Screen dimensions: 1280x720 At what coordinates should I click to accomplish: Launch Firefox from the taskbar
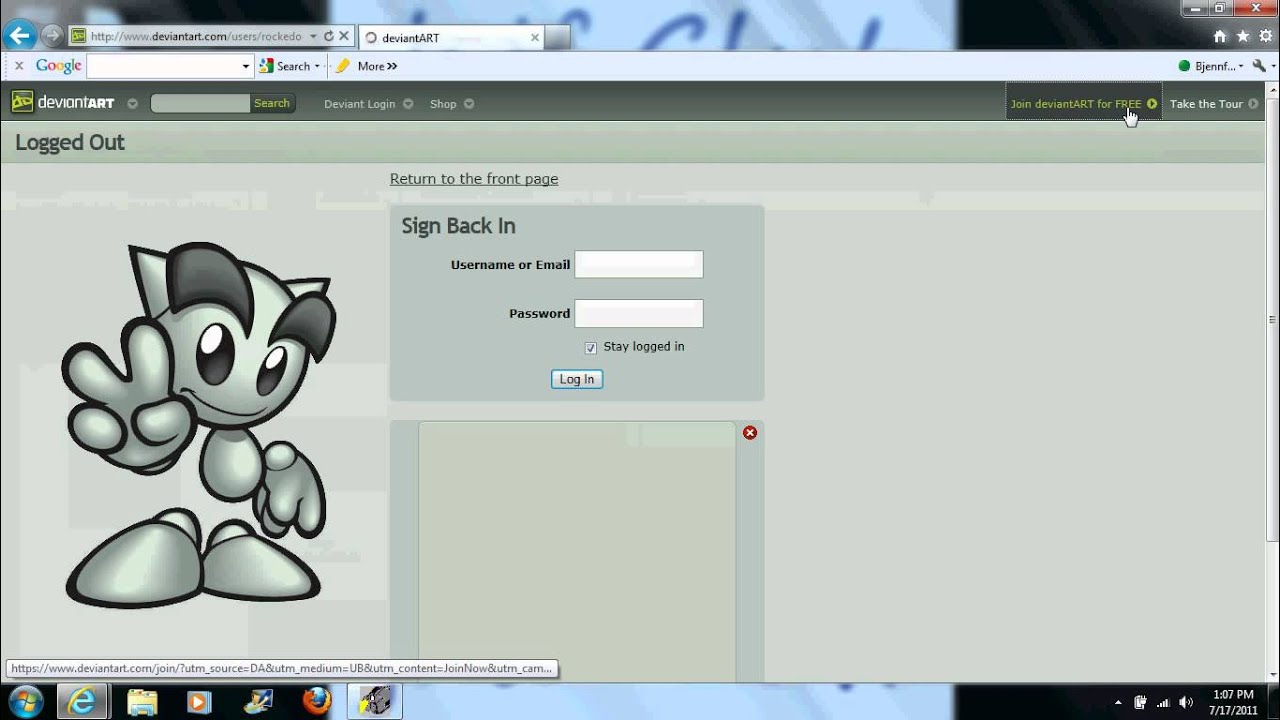click(317, 701)
